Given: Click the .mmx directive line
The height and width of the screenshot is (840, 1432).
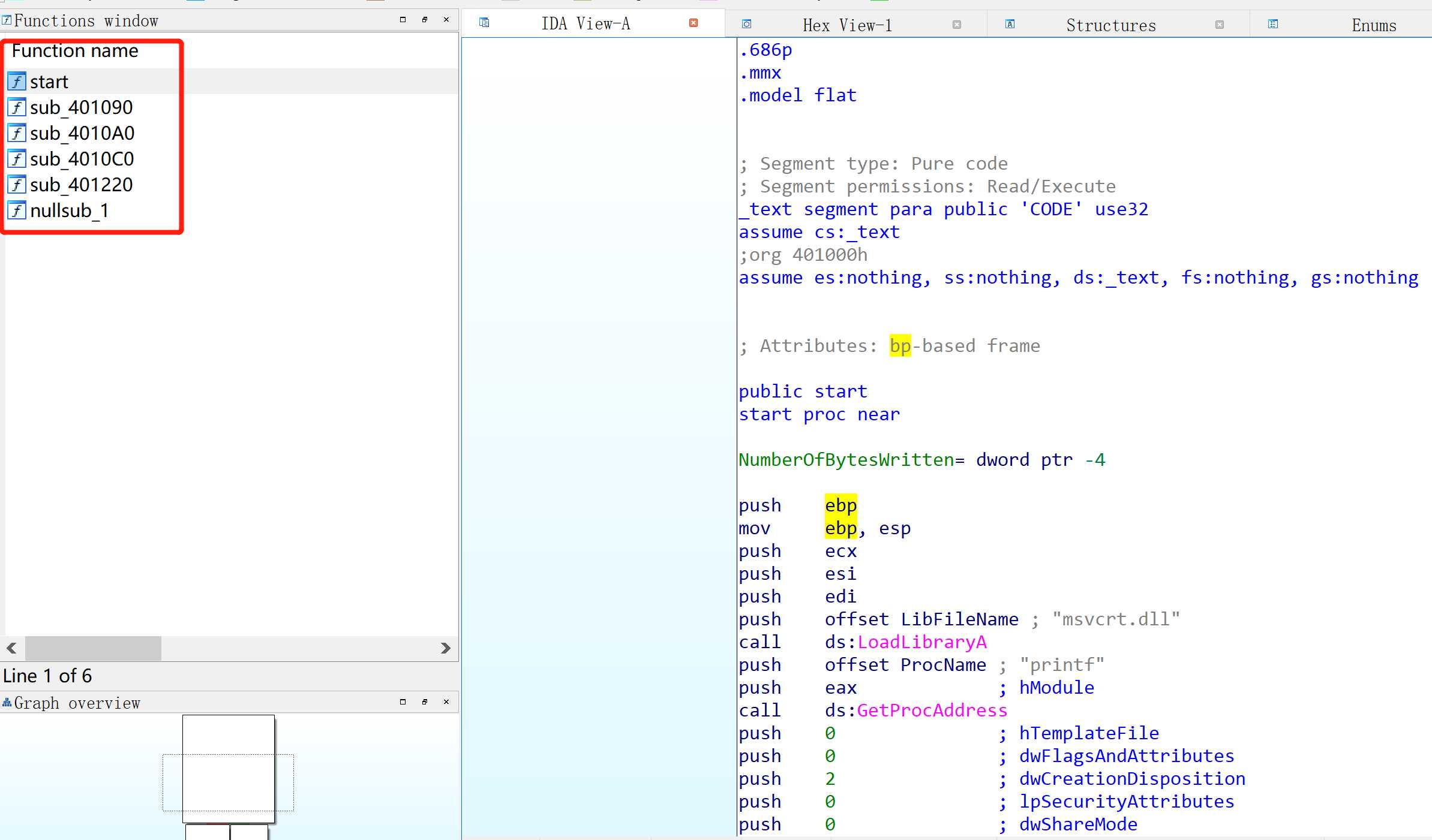Looking at the screenshot, I should point(760,73).
